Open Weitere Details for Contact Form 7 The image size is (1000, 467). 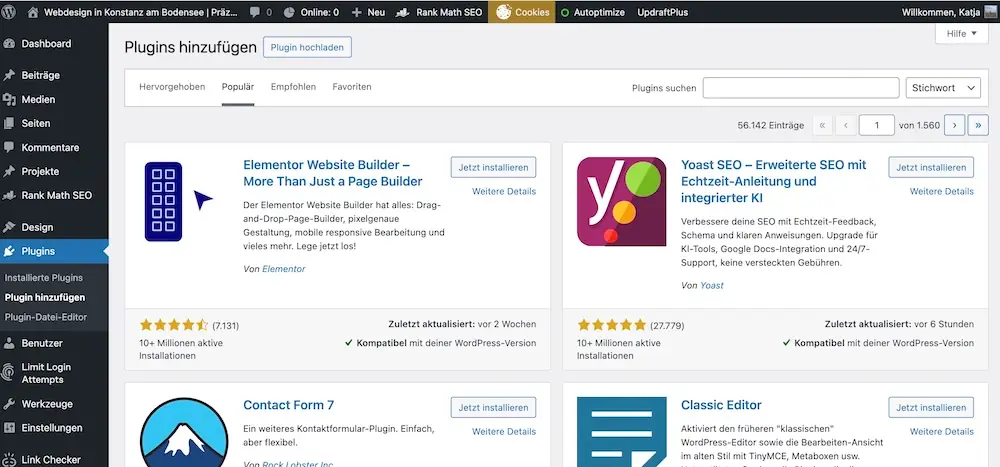pyautogui.click(x=504, y=432)
